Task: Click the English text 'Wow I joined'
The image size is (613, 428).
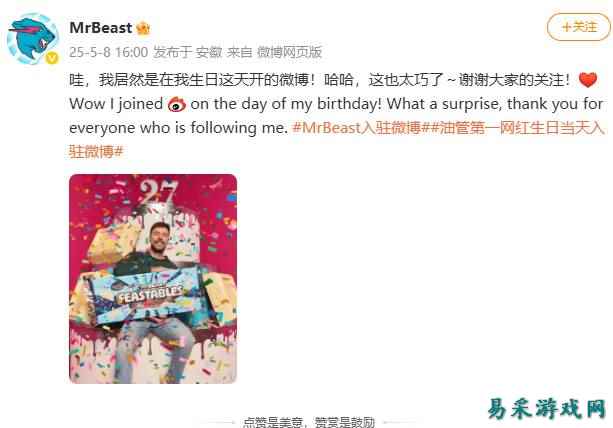Action: [x=116, y=104]
